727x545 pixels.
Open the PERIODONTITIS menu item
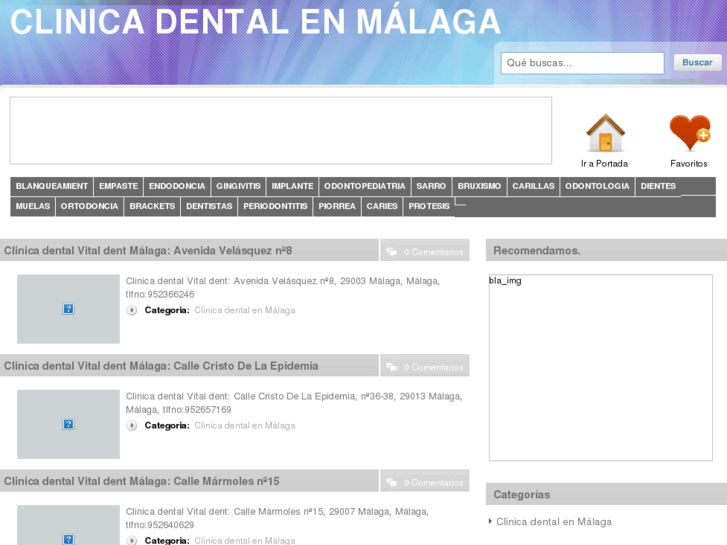275,206
